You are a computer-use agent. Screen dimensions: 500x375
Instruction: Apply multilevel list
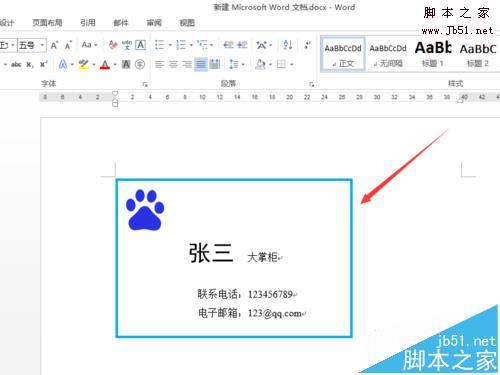click(202, 45)
